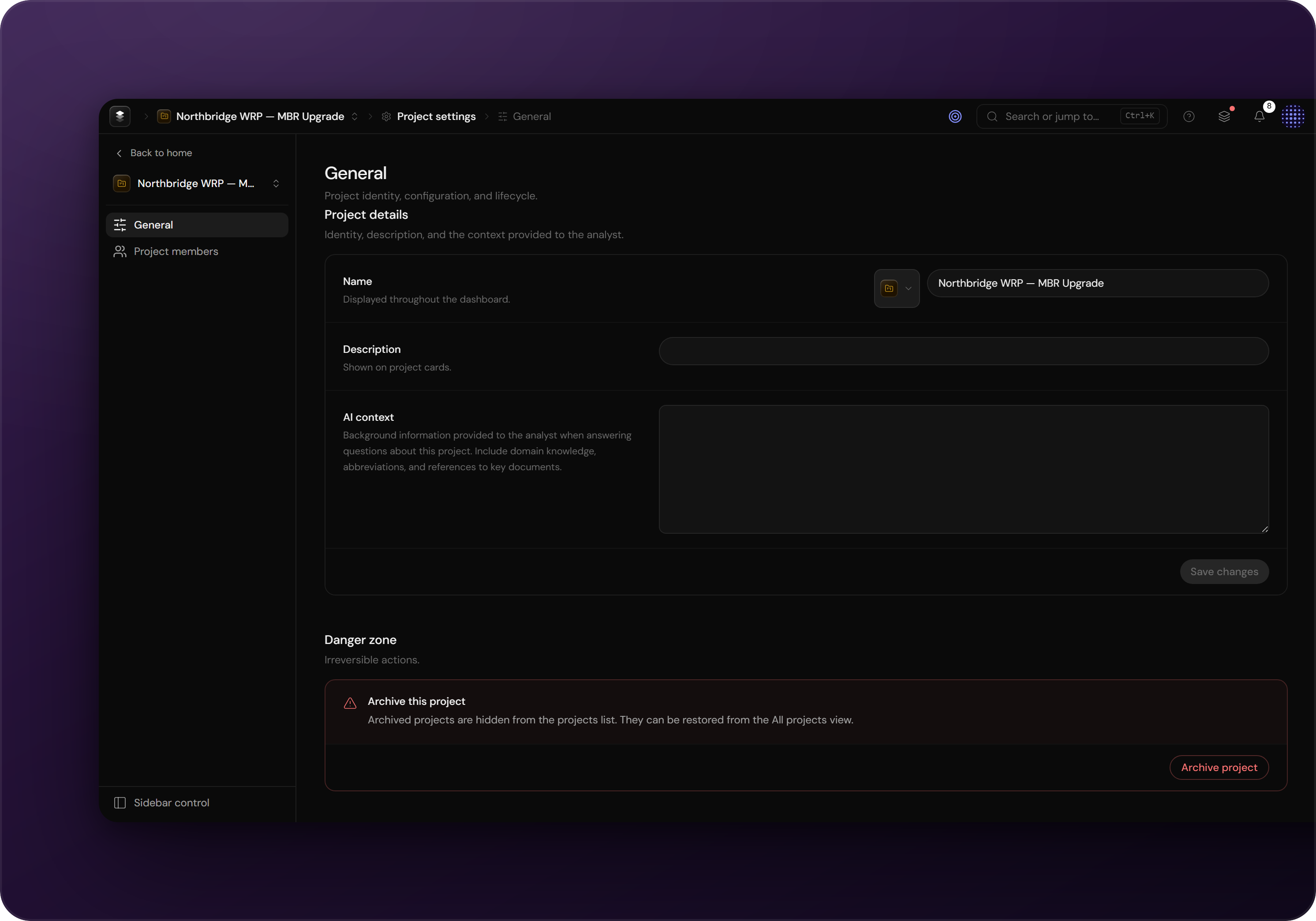Click the Description input field
The image size is (1316, 921).
pos(964,351)
